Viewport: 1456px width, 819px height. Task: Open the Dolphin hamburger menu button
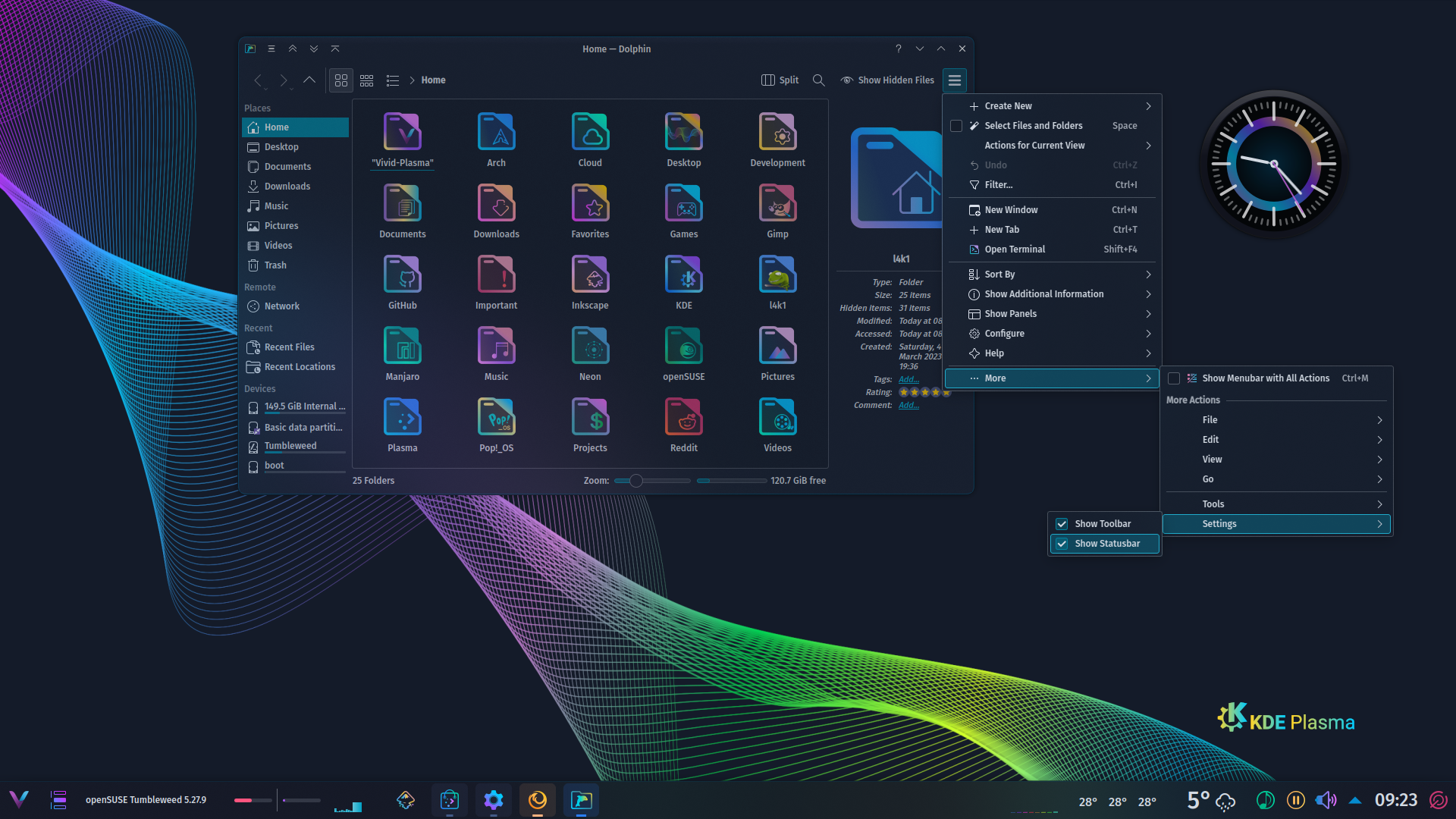[955, 80]
